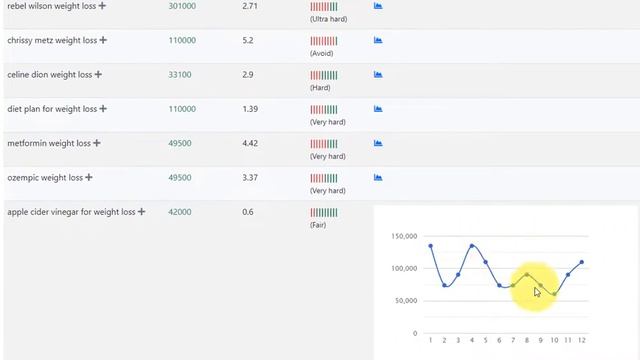The width and height of the screenshot is (640, 360).
Task: Click CPC value 0.6
Action: click(x=248, y=212)
